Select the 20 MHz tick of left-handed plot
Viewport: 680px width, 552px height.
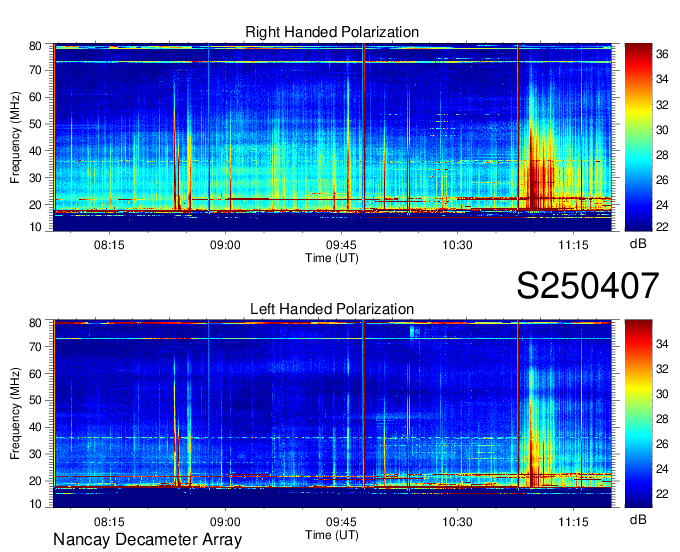click(x=35, y=481)
